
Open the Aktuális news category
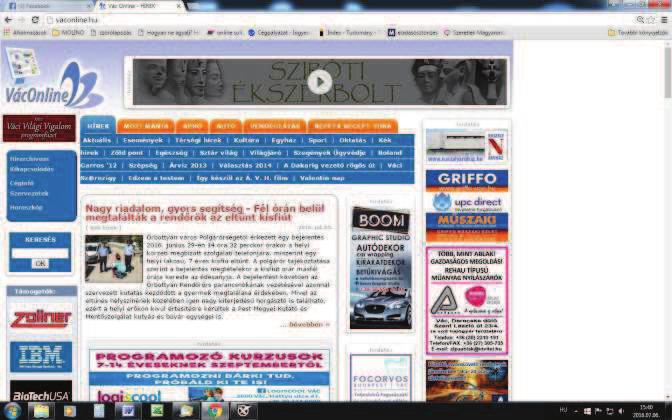(97, 140)
